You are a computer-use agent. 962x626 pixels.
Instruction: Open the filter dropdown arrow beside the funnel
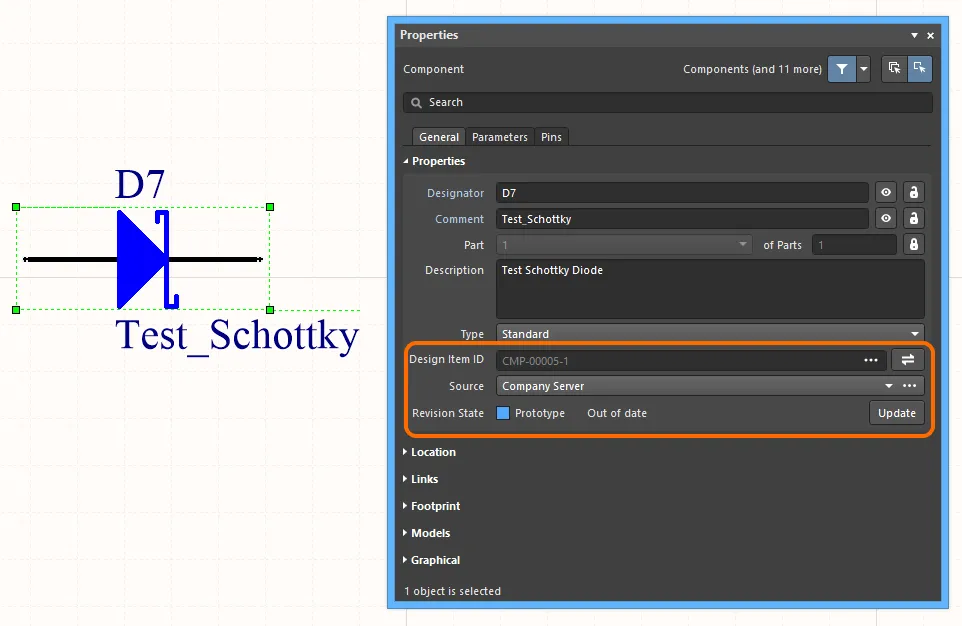864,69
